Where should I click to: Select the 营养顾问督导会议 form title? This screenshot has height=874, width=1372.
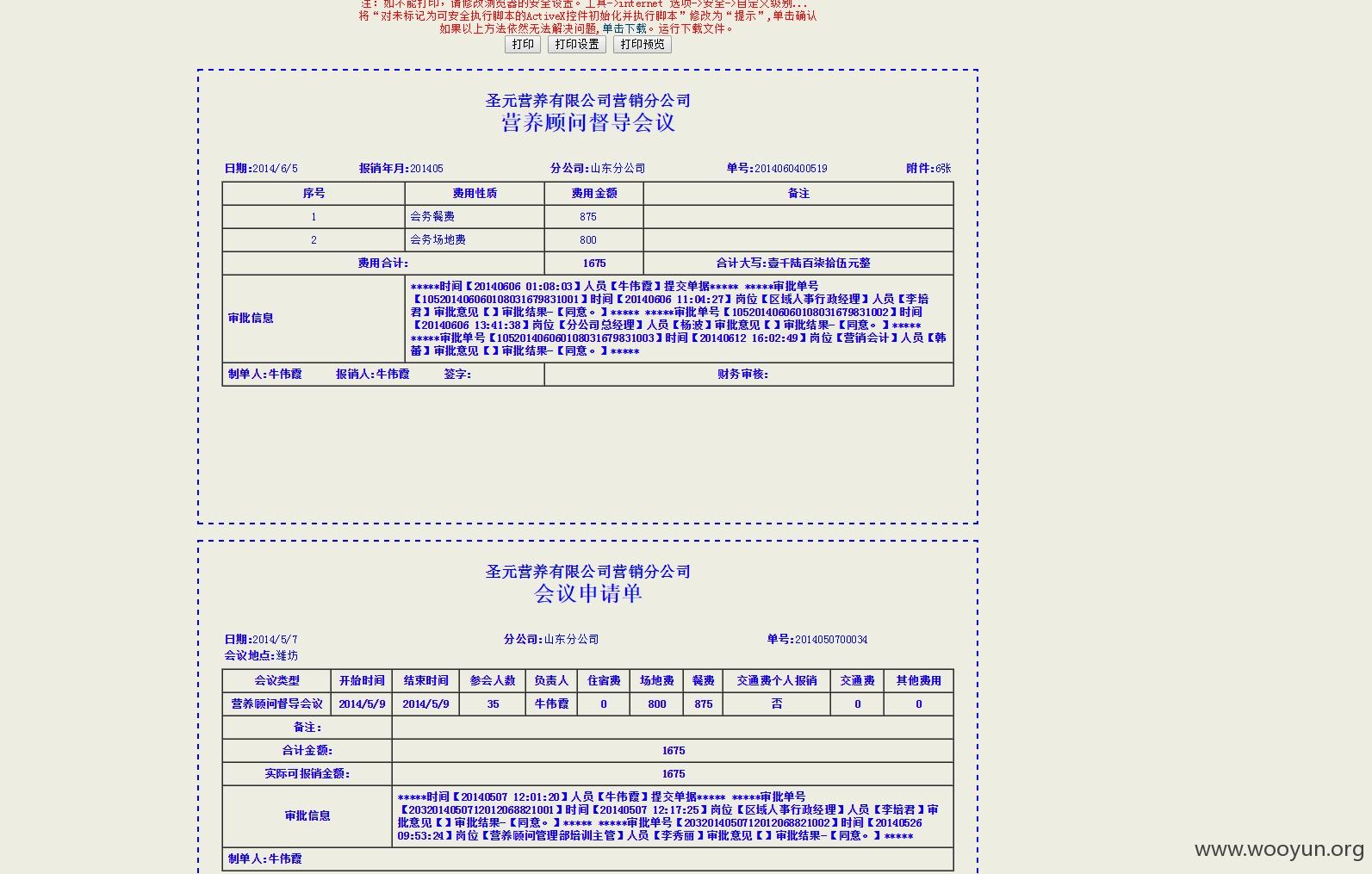coord(588,123)
